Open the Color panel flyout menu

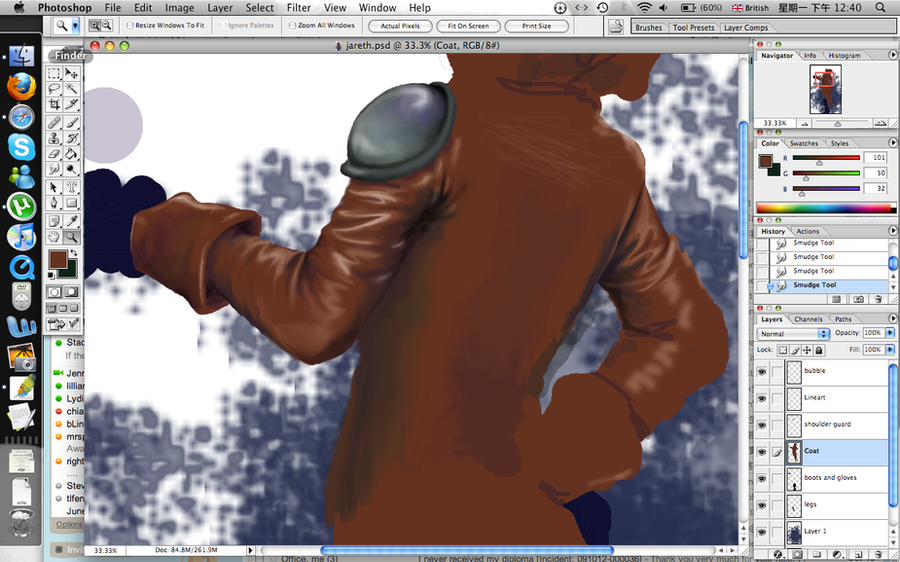(x=893, y=143)
